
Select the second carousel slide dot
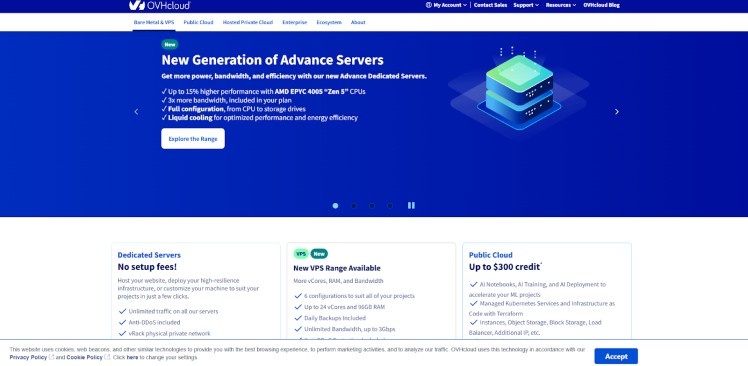pyautogui.click(x=353, y=206)
